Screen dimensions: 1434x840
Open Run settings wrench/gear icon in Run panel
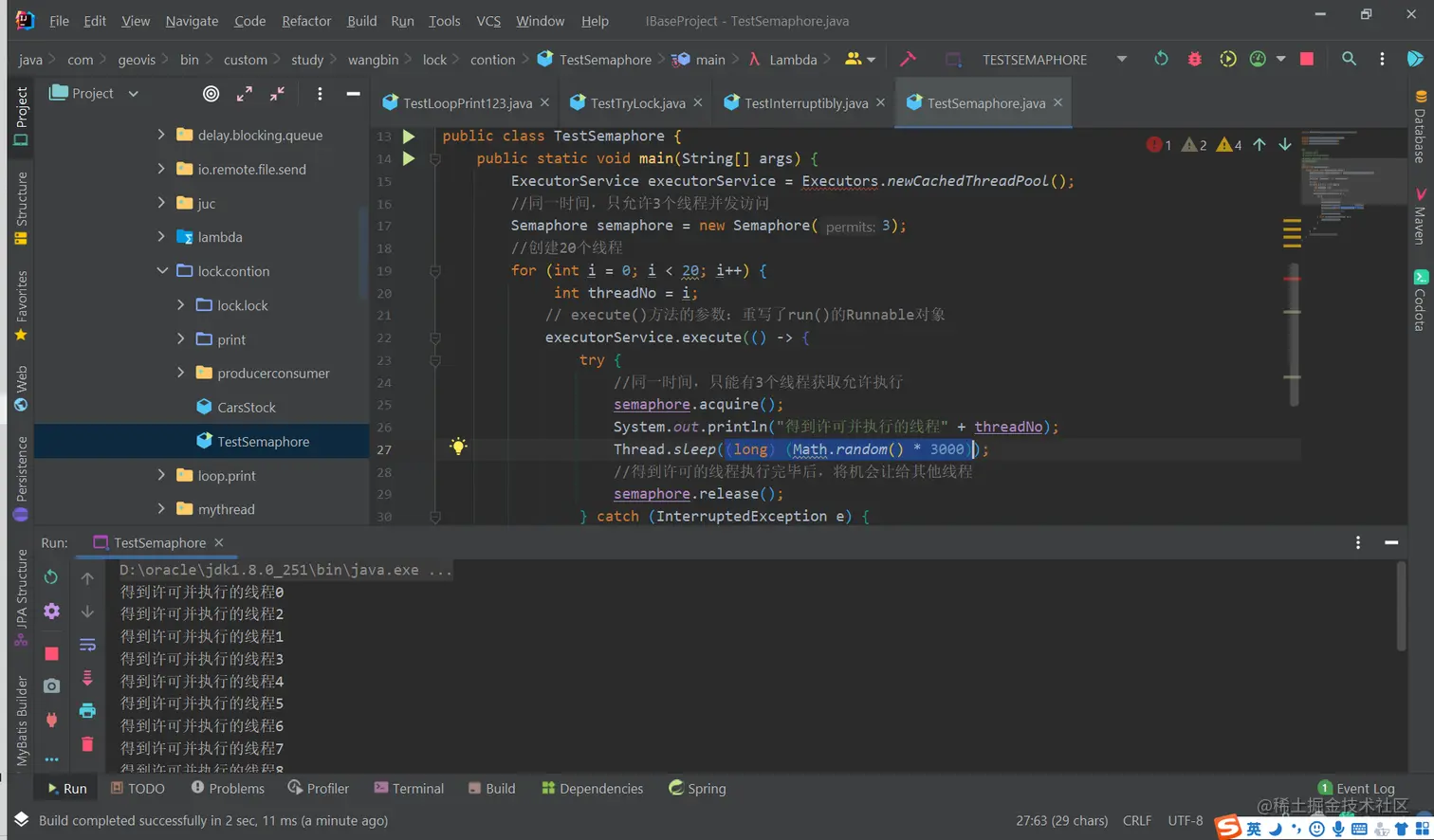[x=51, y=612]
